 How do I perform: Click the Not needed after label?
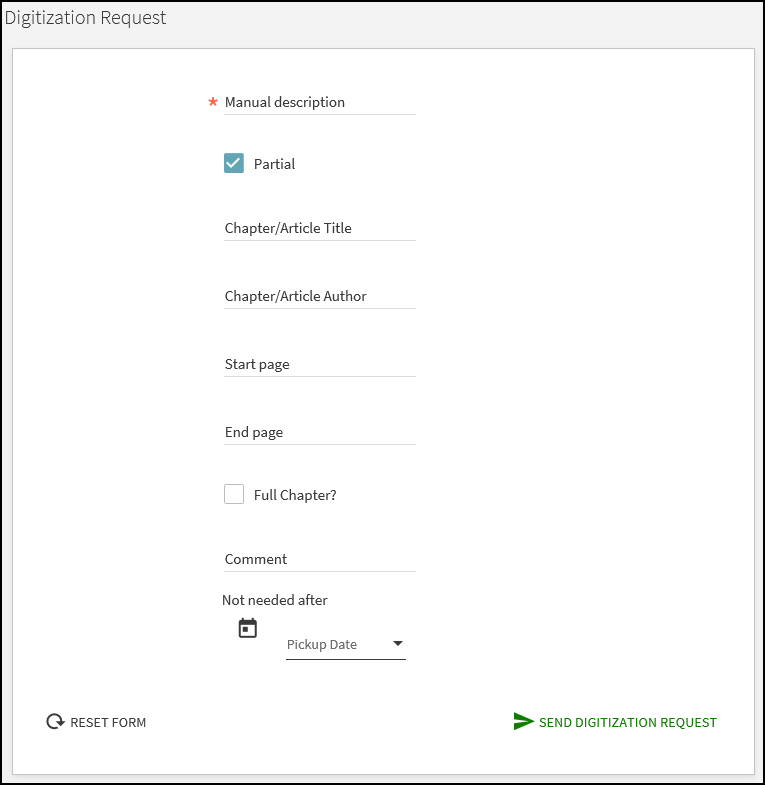click(x=275, y=600)
